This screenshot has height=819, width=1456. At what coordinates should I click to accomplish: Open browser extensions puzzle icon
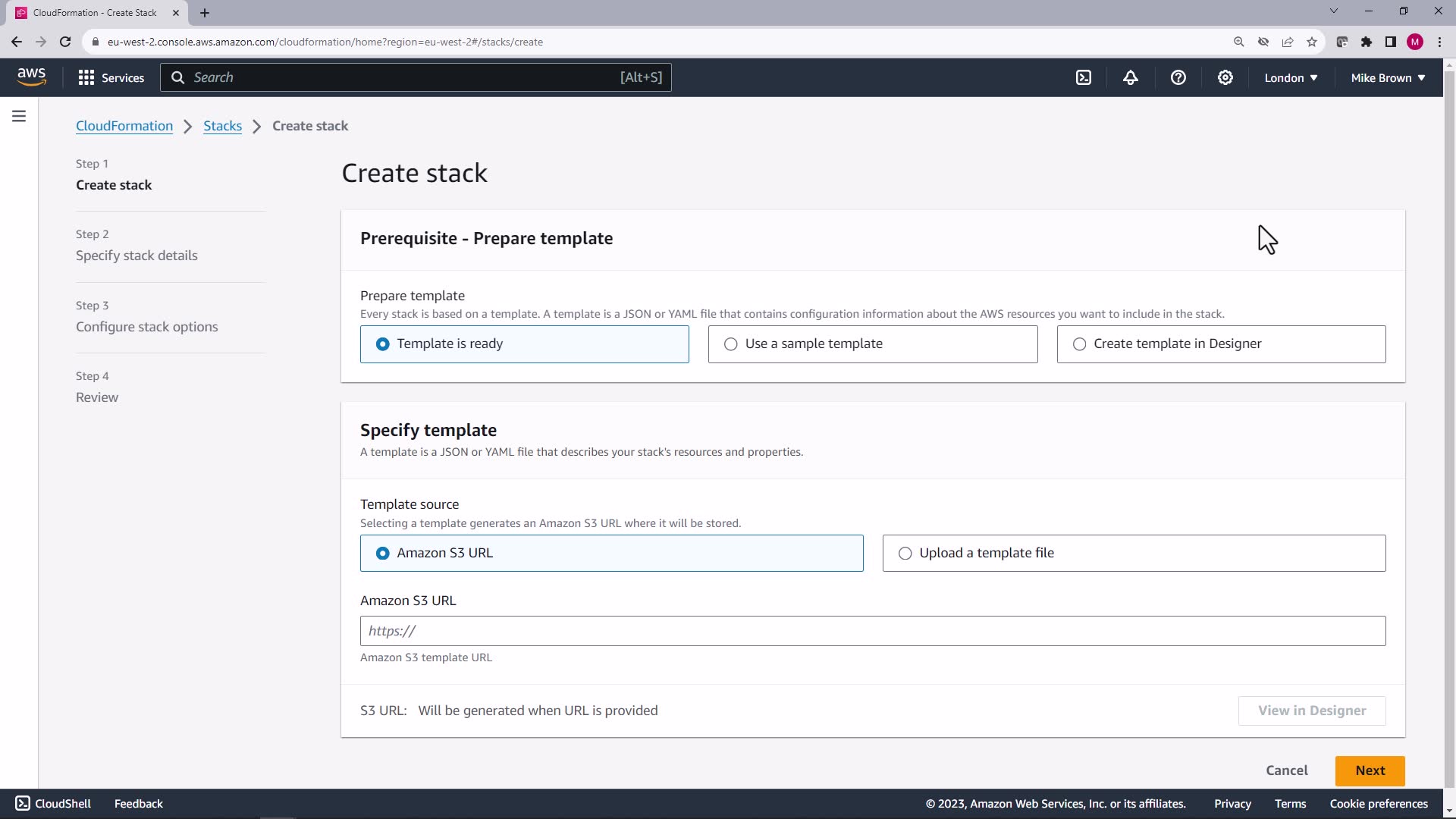point(1366,42)
